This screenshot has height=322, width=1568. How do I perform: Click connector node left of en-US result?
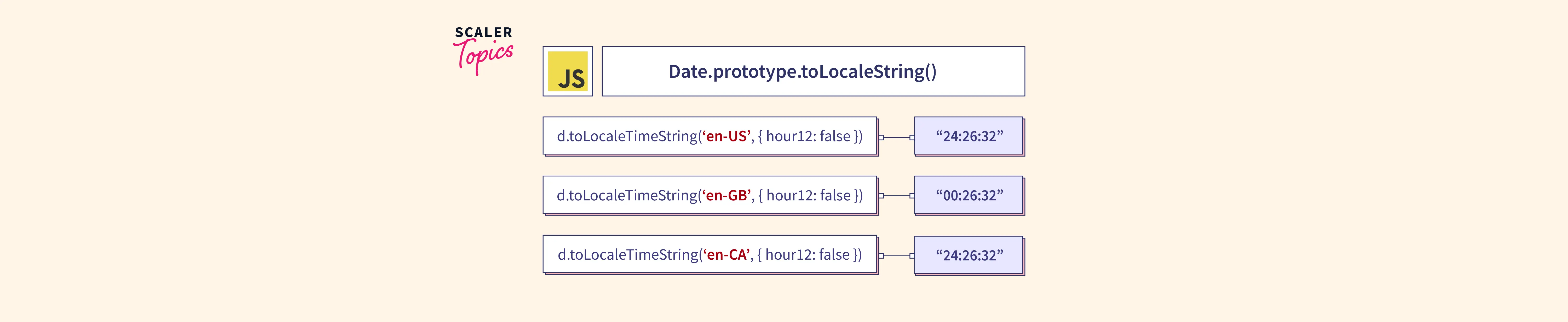[912, 137]
